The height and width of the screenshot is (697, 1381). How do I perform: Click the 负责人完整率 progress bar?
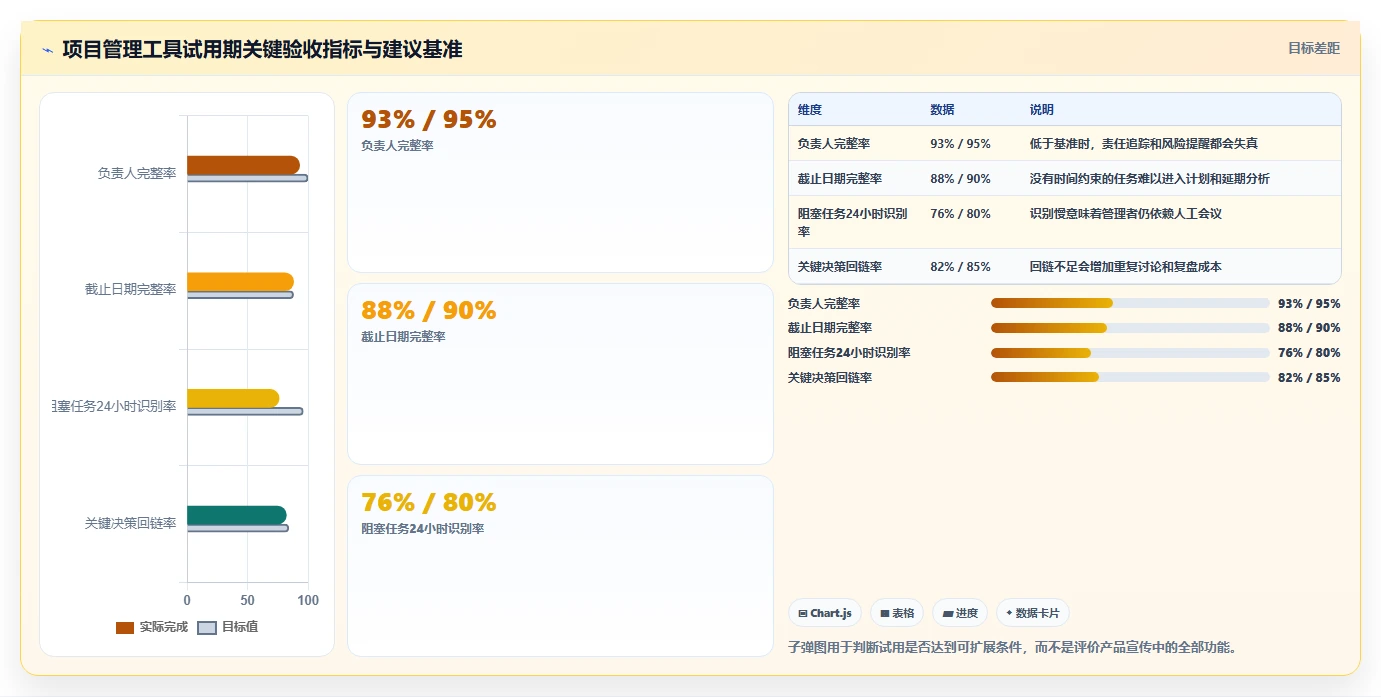[x=1130, y=303]
